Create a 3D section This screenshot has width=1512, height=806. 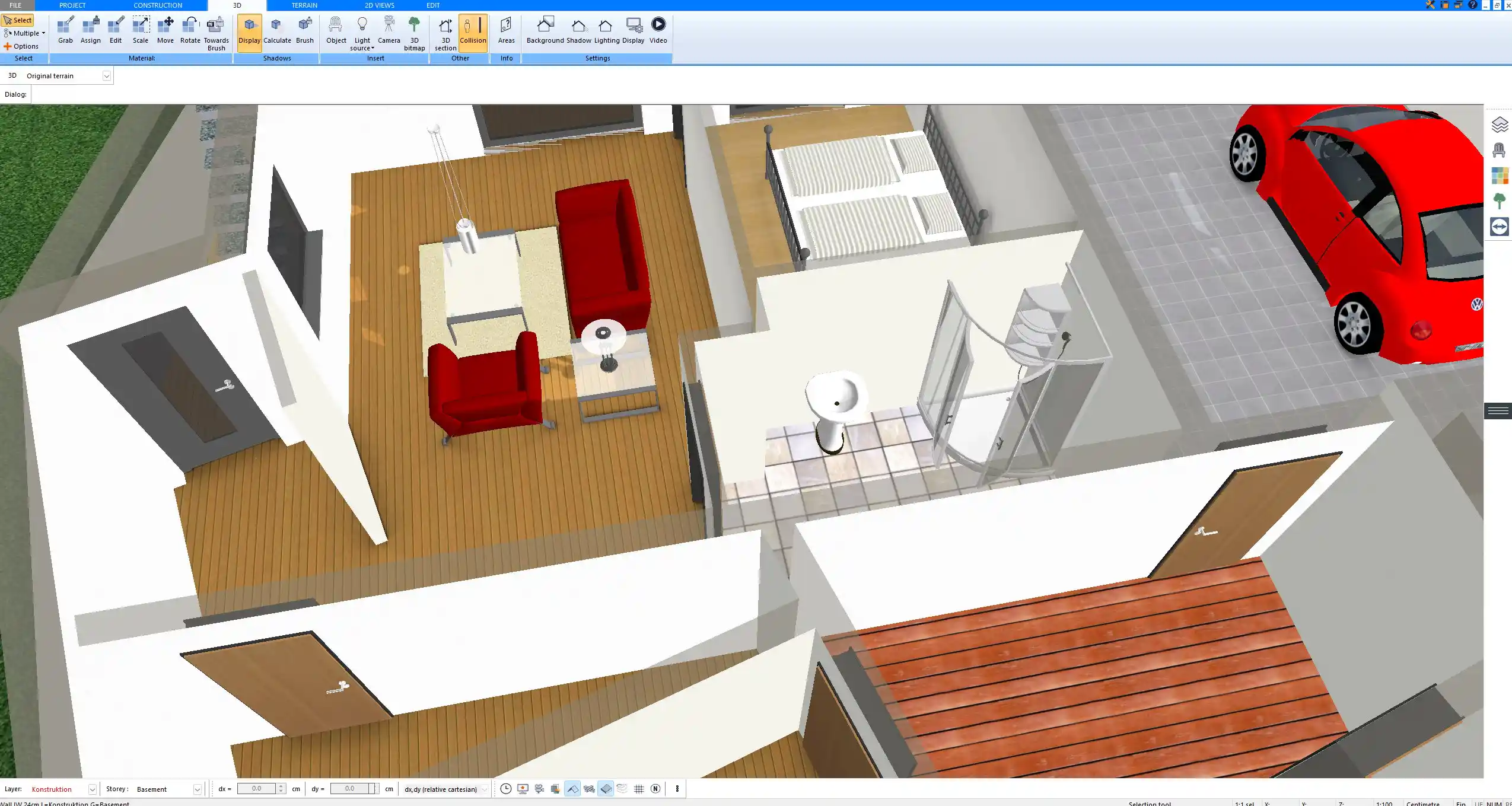[445, 34]
